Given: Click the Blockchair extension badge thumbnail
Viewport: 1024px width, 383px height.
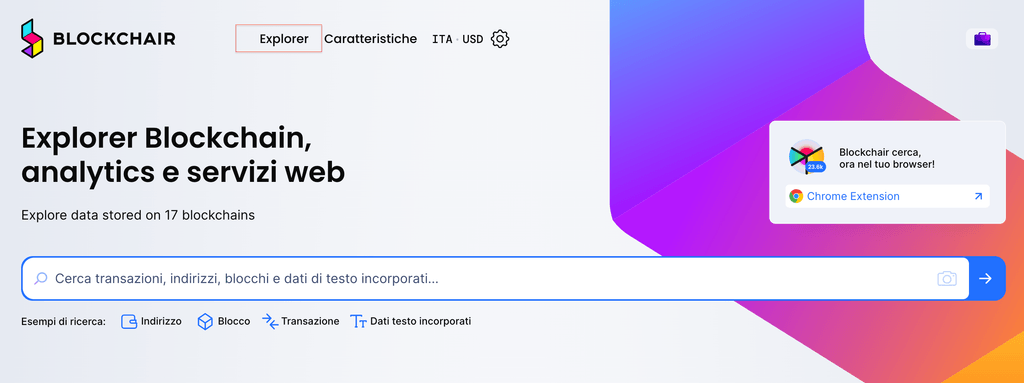Looking at the screenshot, I should (807, 157).
